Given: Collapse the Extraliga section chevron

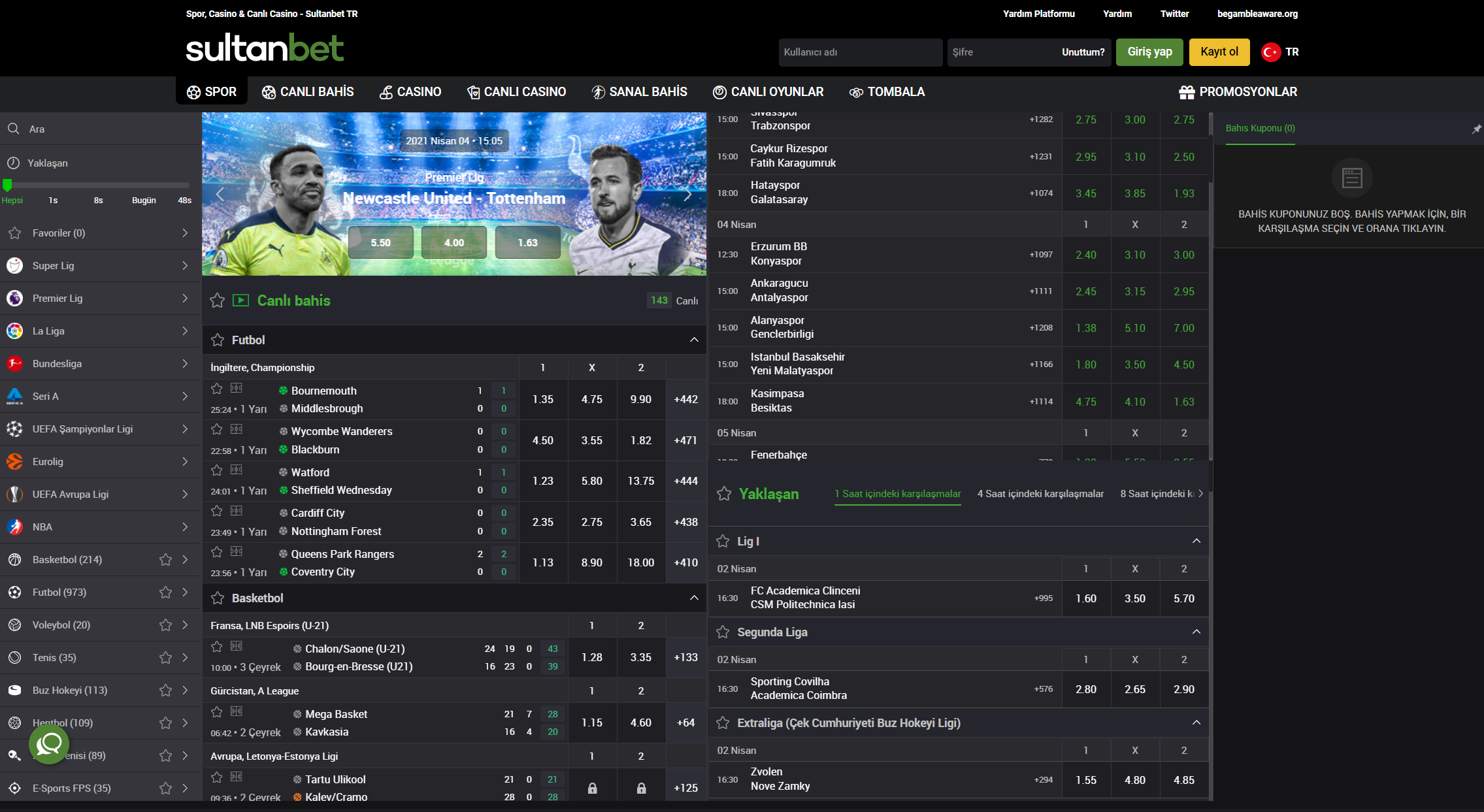Looking at the screenshot, I should (x=1196, y=723).
